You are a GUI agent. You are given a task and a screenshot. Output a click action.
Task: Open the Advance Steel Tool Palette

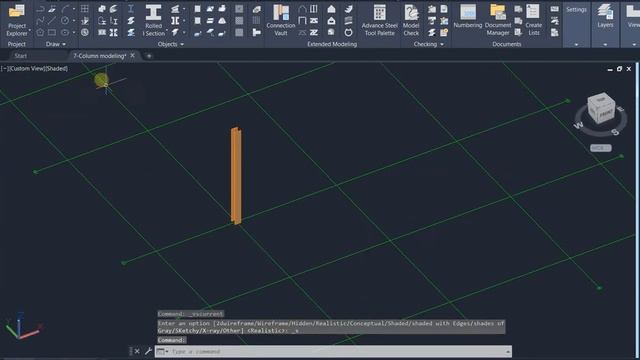click(379, 20)
